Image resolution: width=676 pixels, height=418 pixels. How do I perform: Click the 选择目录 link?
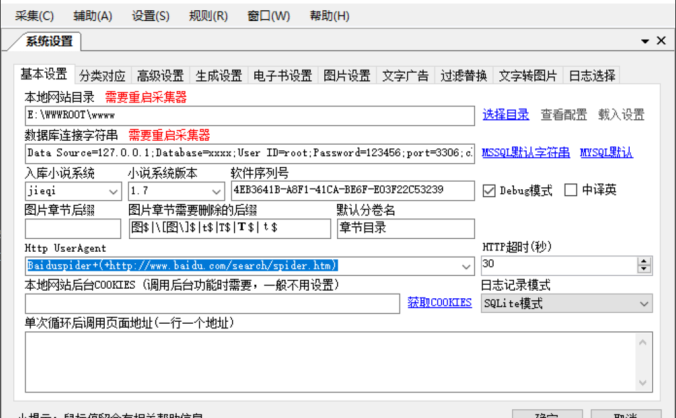[506, 114]
